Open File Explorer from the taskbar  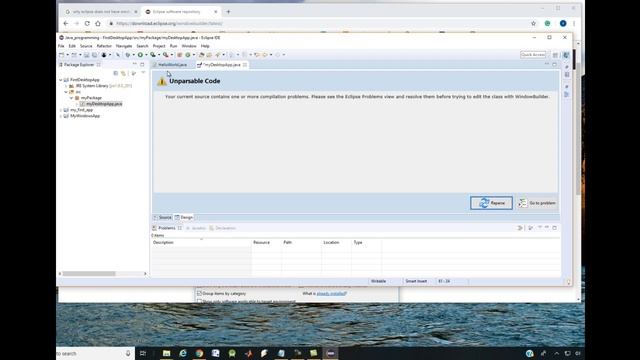(167, 353)
